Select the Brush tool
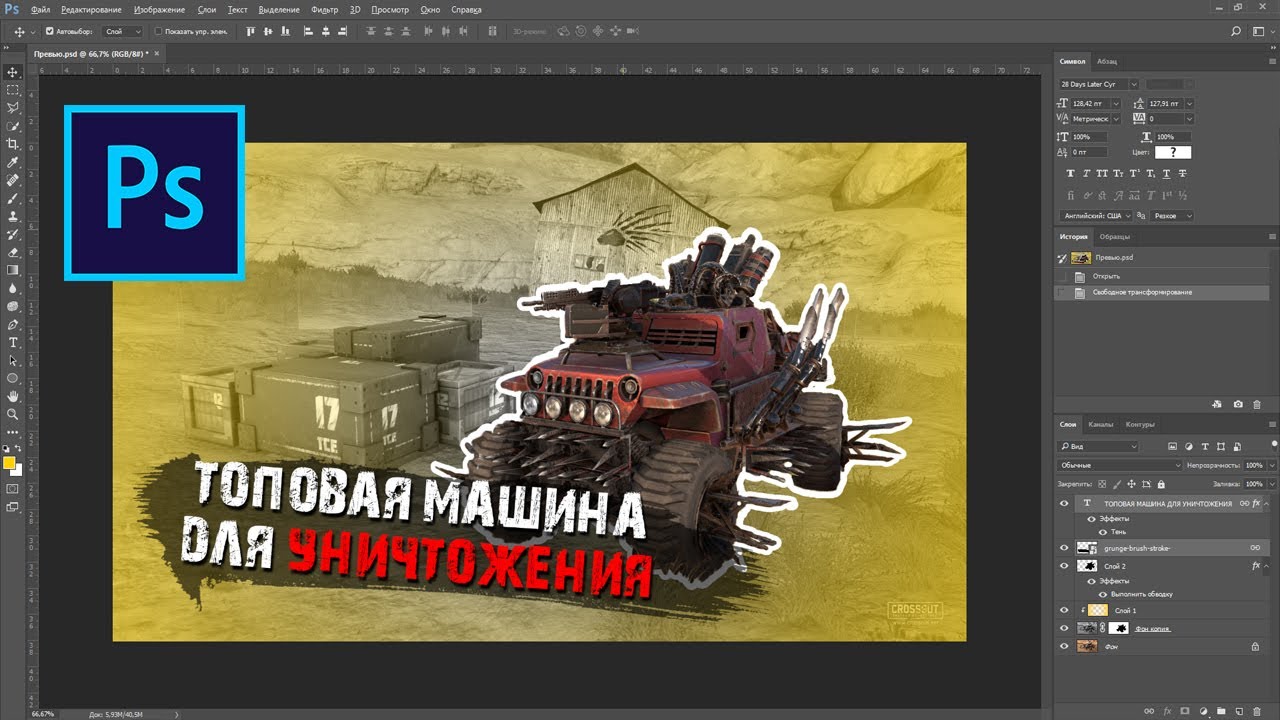The width and height of the screenshot is (1280, 720). pyautogui.click(x=13, y=198)
